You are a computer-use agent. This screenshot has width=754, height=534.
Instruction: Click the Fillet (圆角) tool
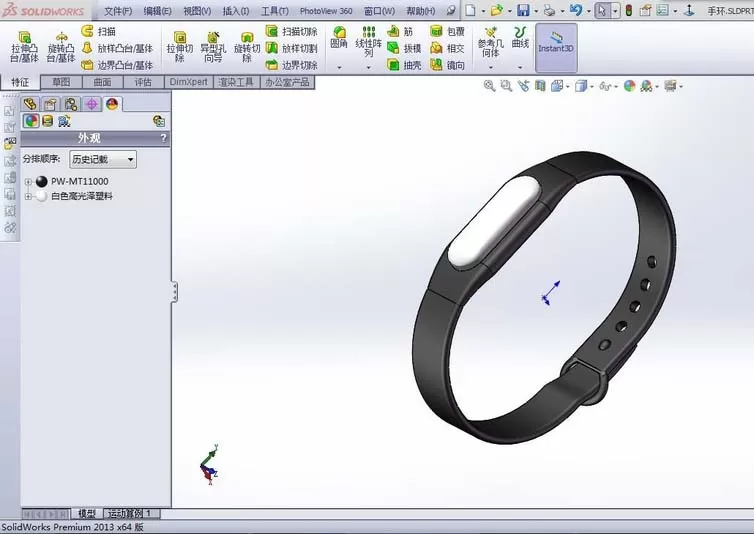tap(339, 38)
